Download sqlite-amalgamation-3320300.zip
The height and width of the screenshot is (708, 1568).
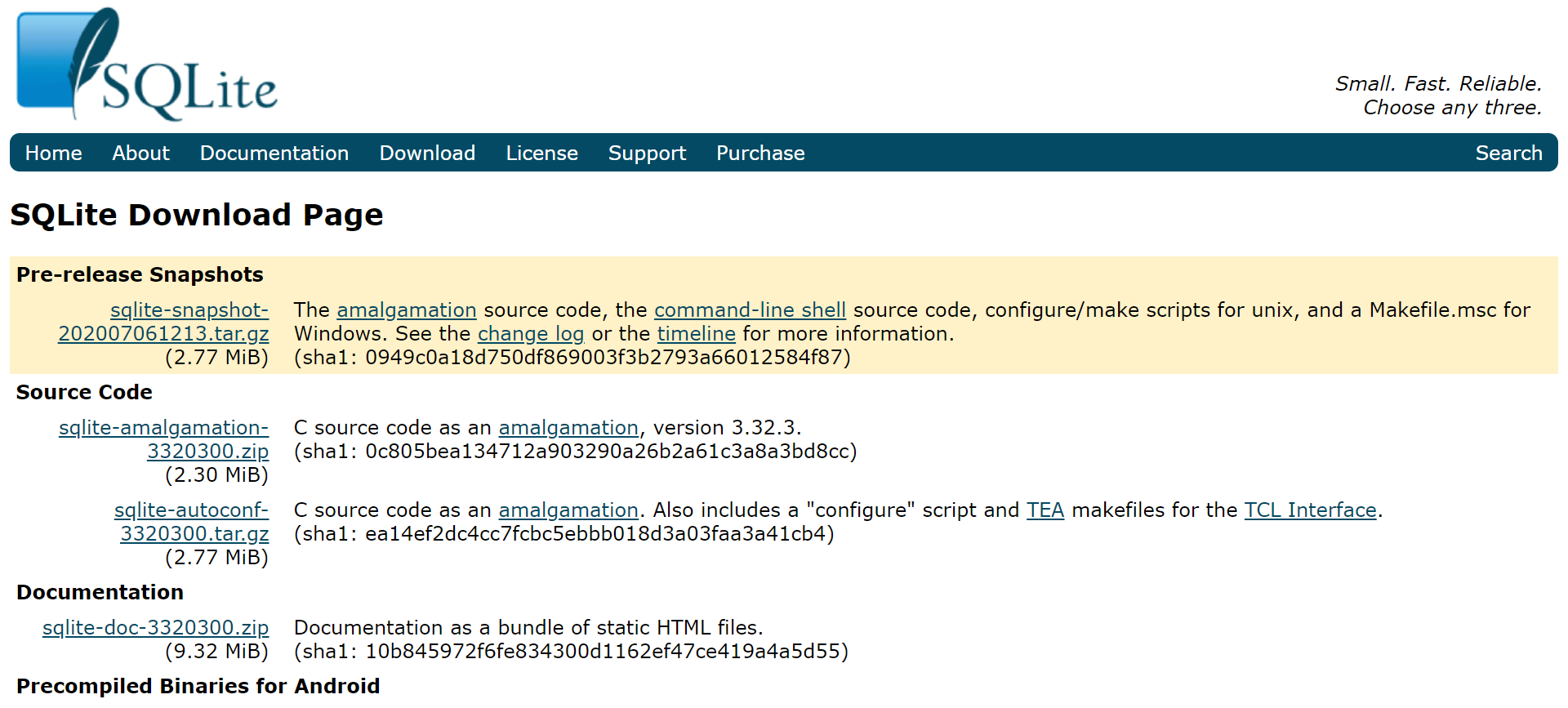point(163,439)
